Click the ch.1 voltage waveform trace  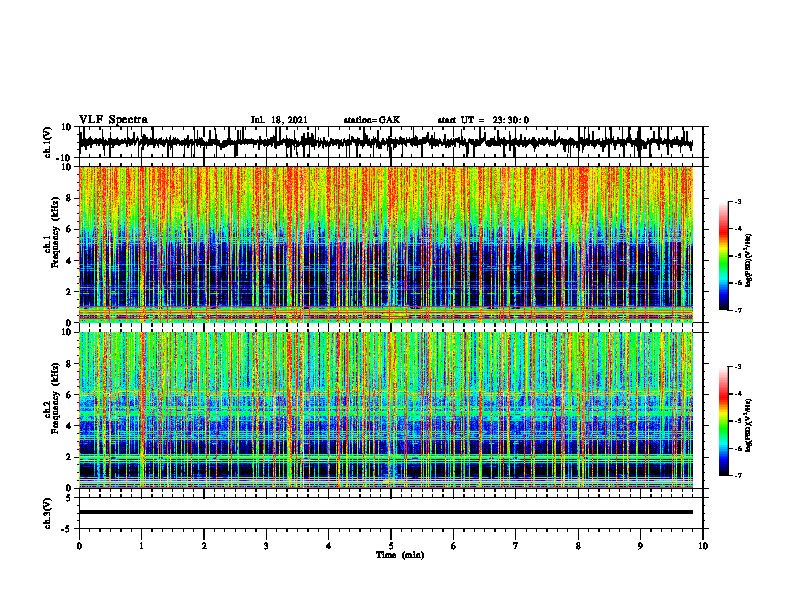[385, 142]
